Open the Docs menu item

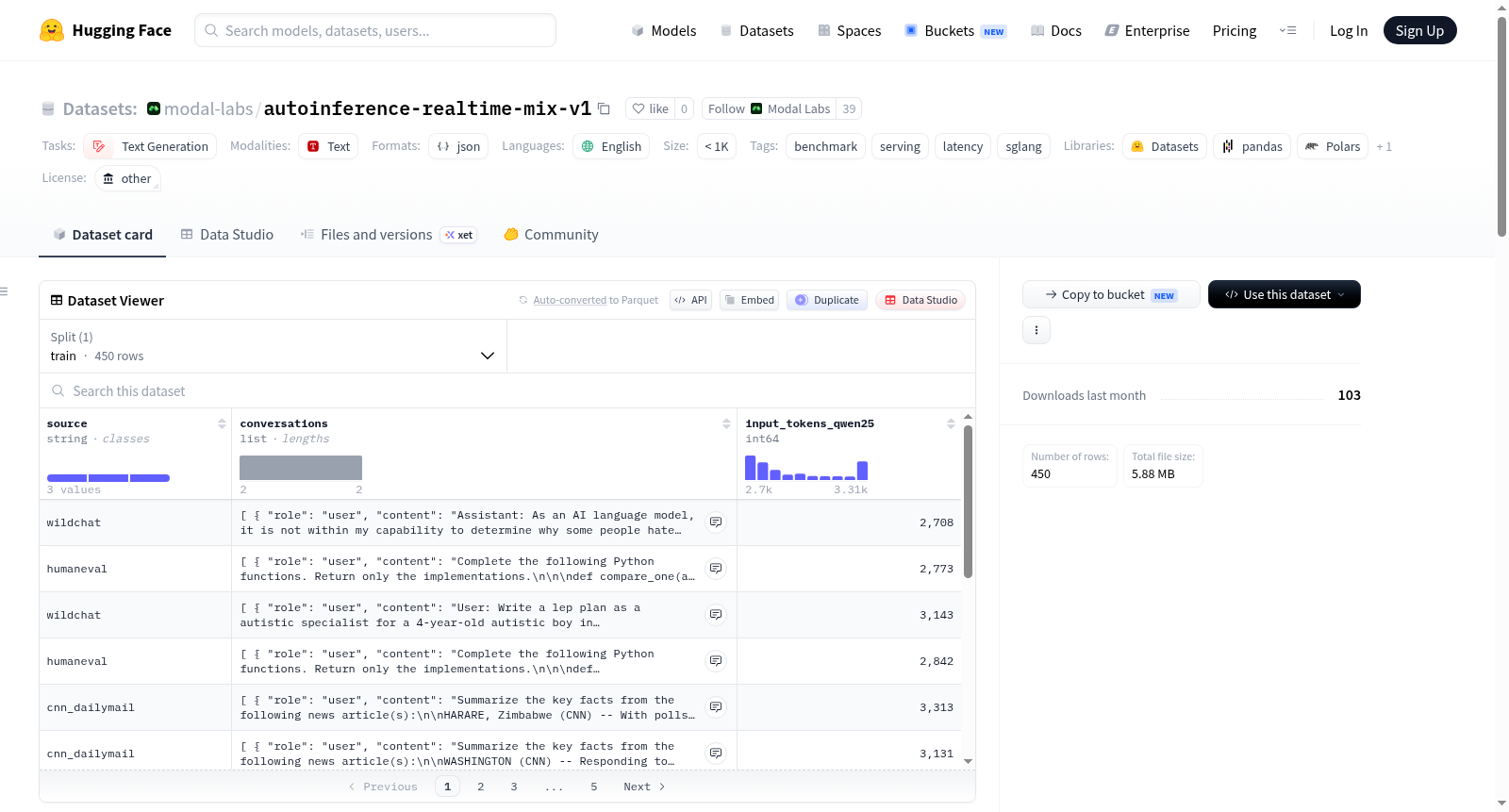click(1056, 30)
